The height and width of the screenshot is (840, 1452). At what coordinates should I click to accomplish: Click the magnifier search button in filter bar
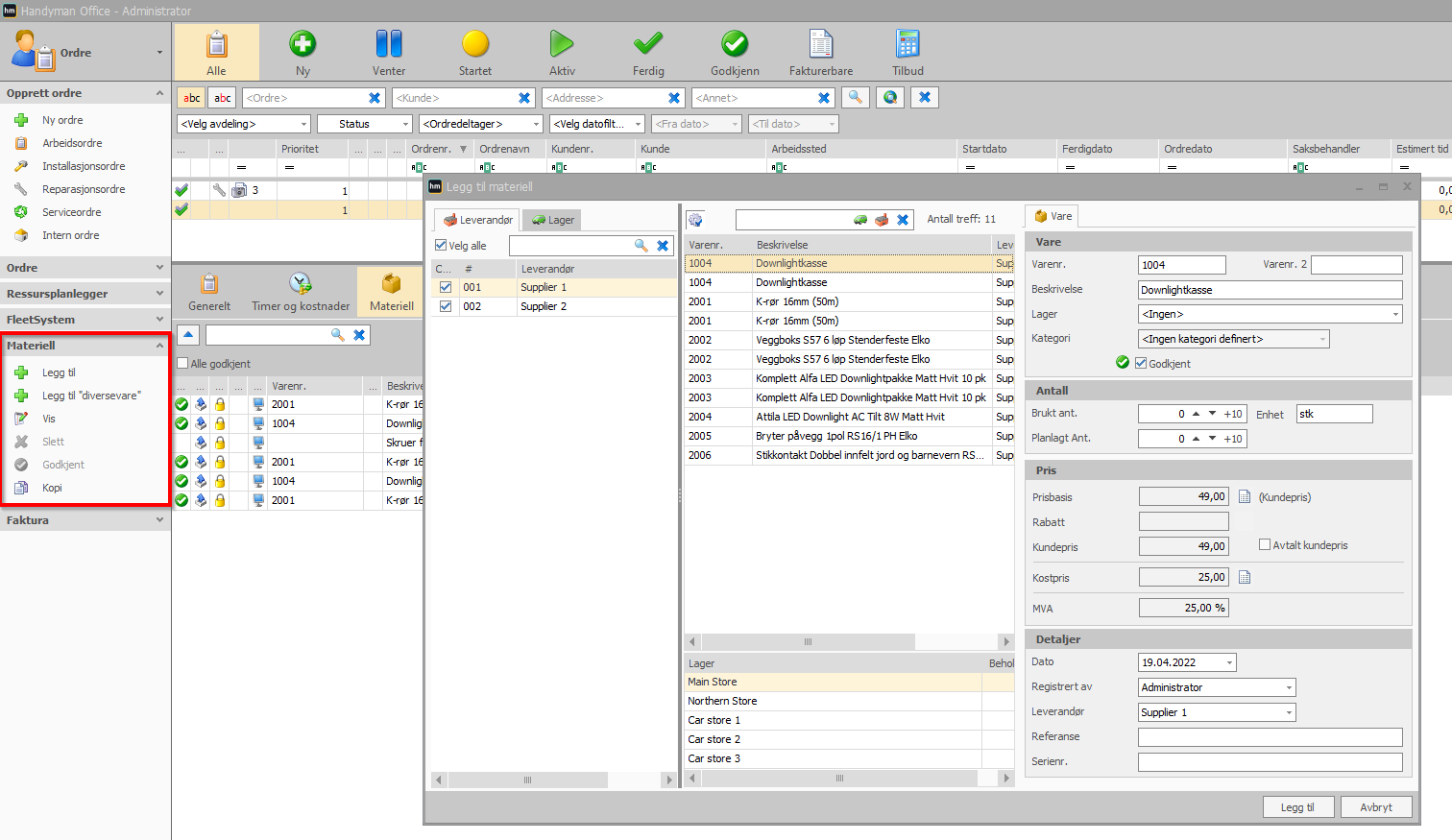click(856, 97)
